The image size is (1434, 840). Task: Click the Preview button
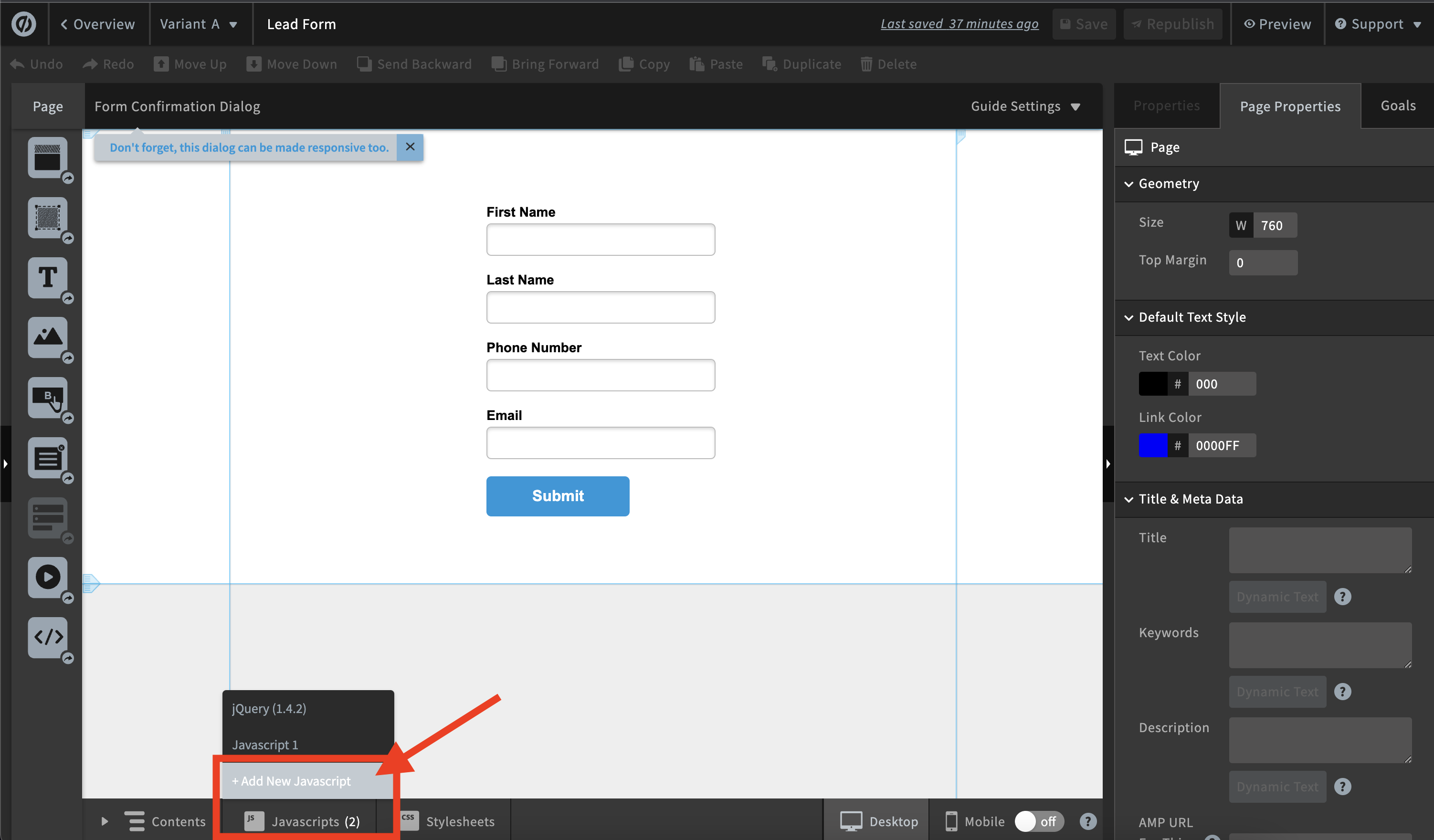tap(1277, 24)
